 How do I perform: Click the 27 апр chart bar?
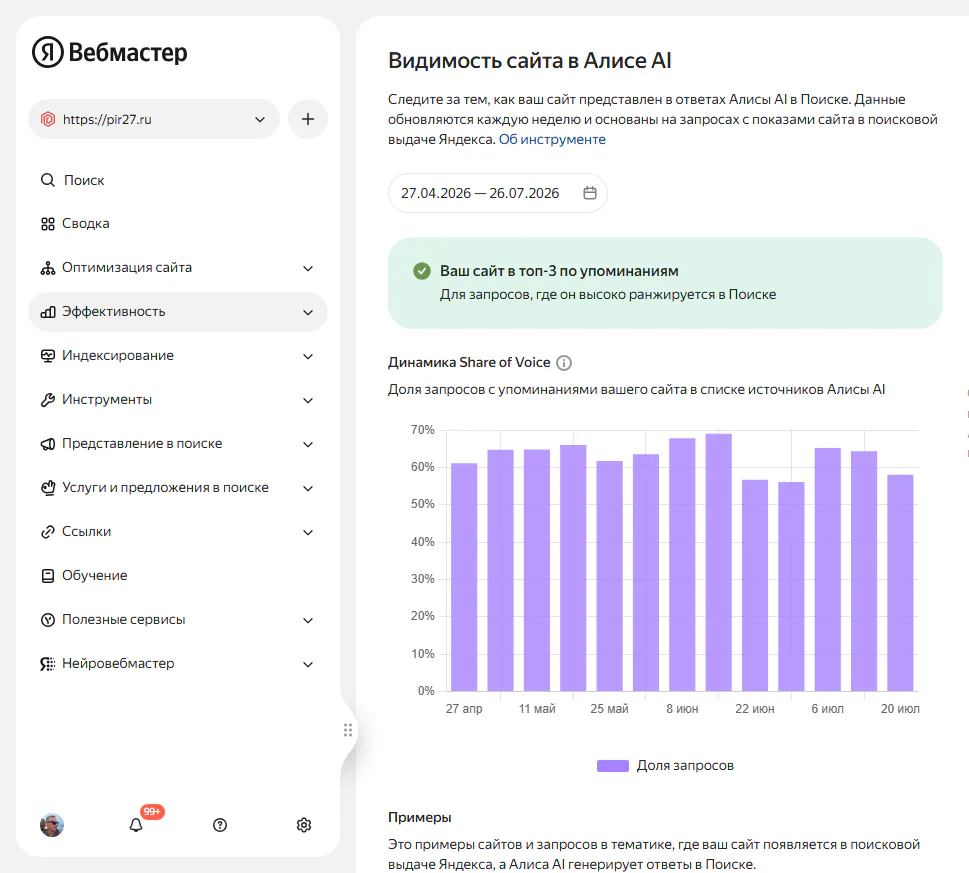tap(464, 577)
